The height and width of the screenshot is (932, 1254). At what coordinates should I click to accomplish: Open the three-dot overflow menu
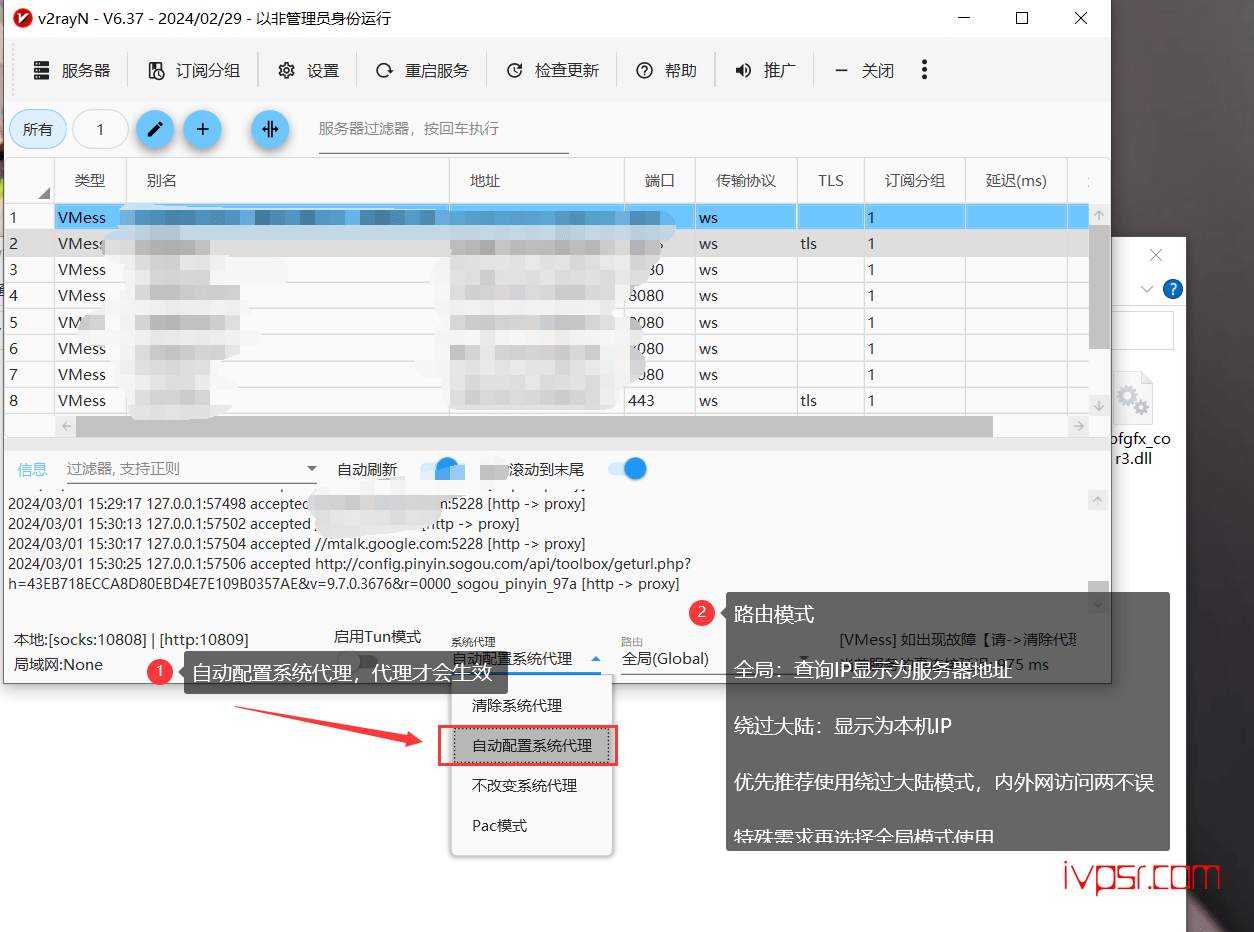pos(924,69)
